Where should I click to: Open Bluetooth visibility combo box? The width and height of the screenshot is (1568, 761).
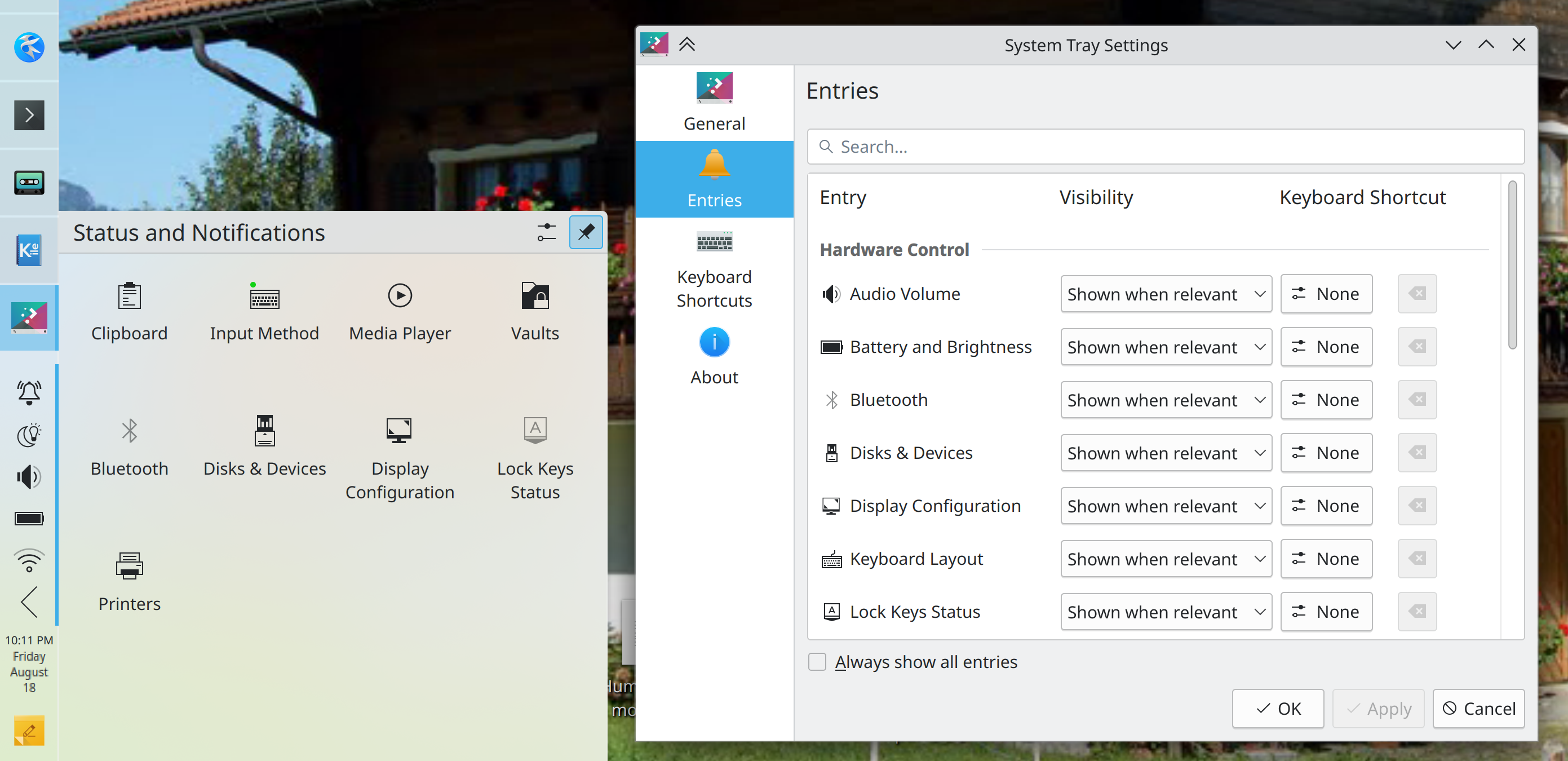click(x=1166, y=400)
